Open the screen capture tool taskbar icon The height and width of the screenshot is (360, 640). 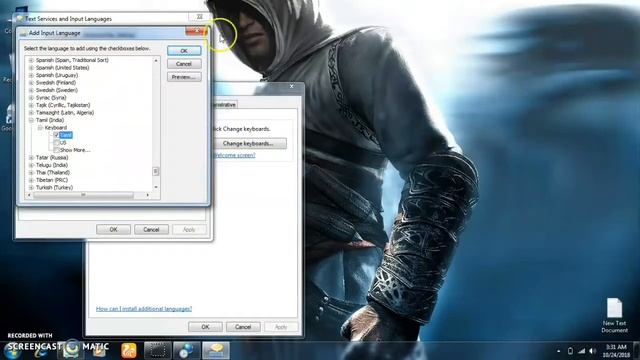pyautogui.click(x=158, y=351)
